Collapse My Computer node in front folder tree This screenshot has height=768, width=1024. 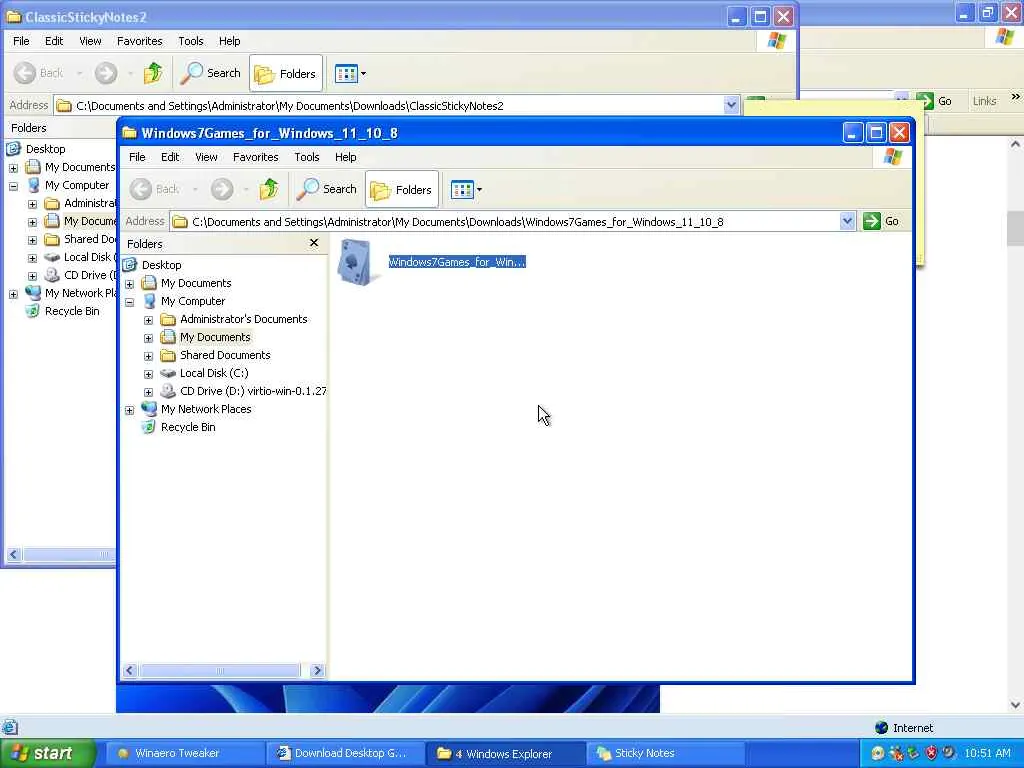click(129, 302)
